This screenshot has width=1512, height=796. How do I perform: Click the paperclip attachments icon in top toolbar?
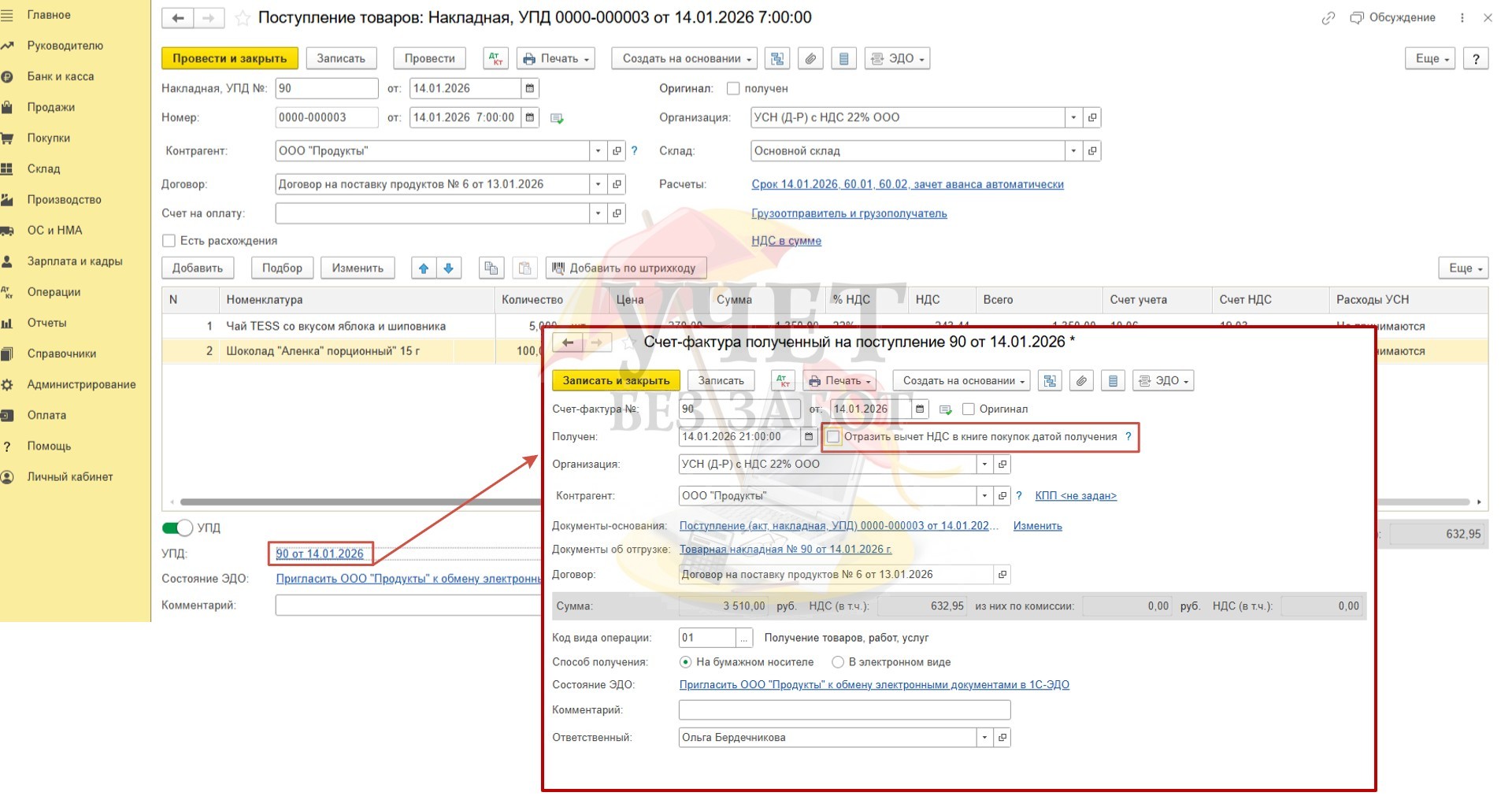pos(810,58)
